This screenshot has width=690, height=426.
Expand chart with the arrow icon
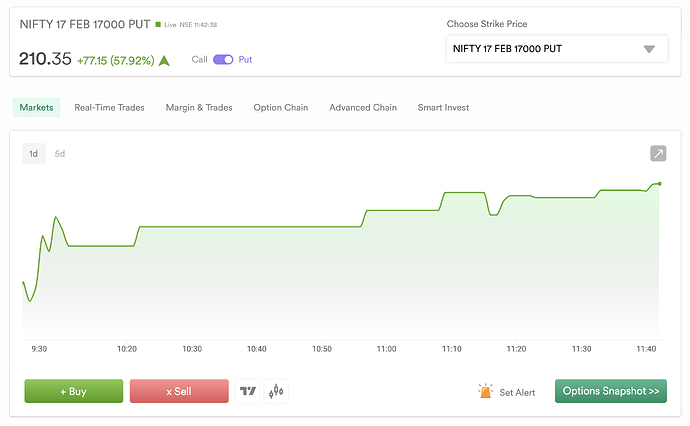tap(658, 154)
